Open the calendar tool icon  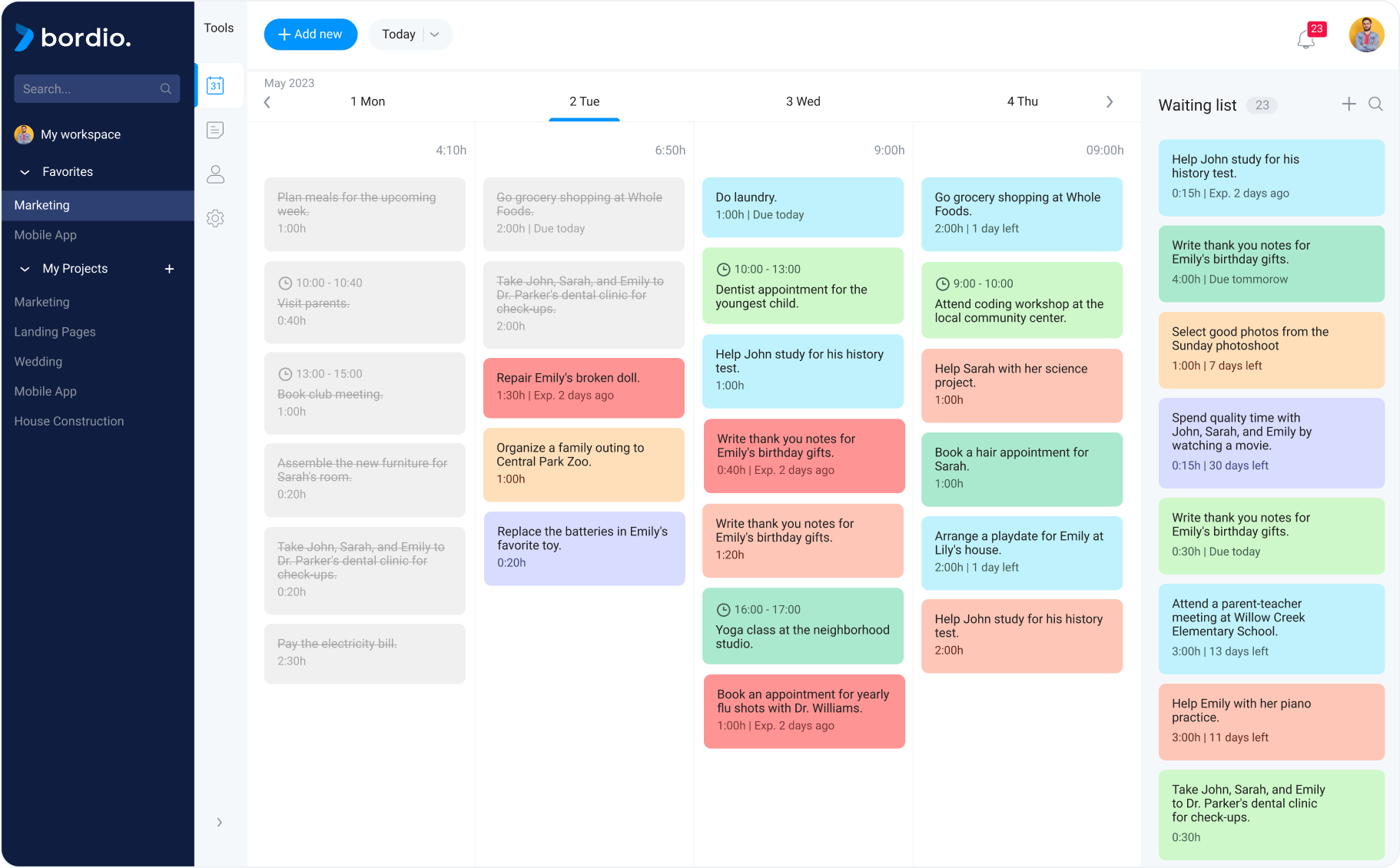coord(216,85)
